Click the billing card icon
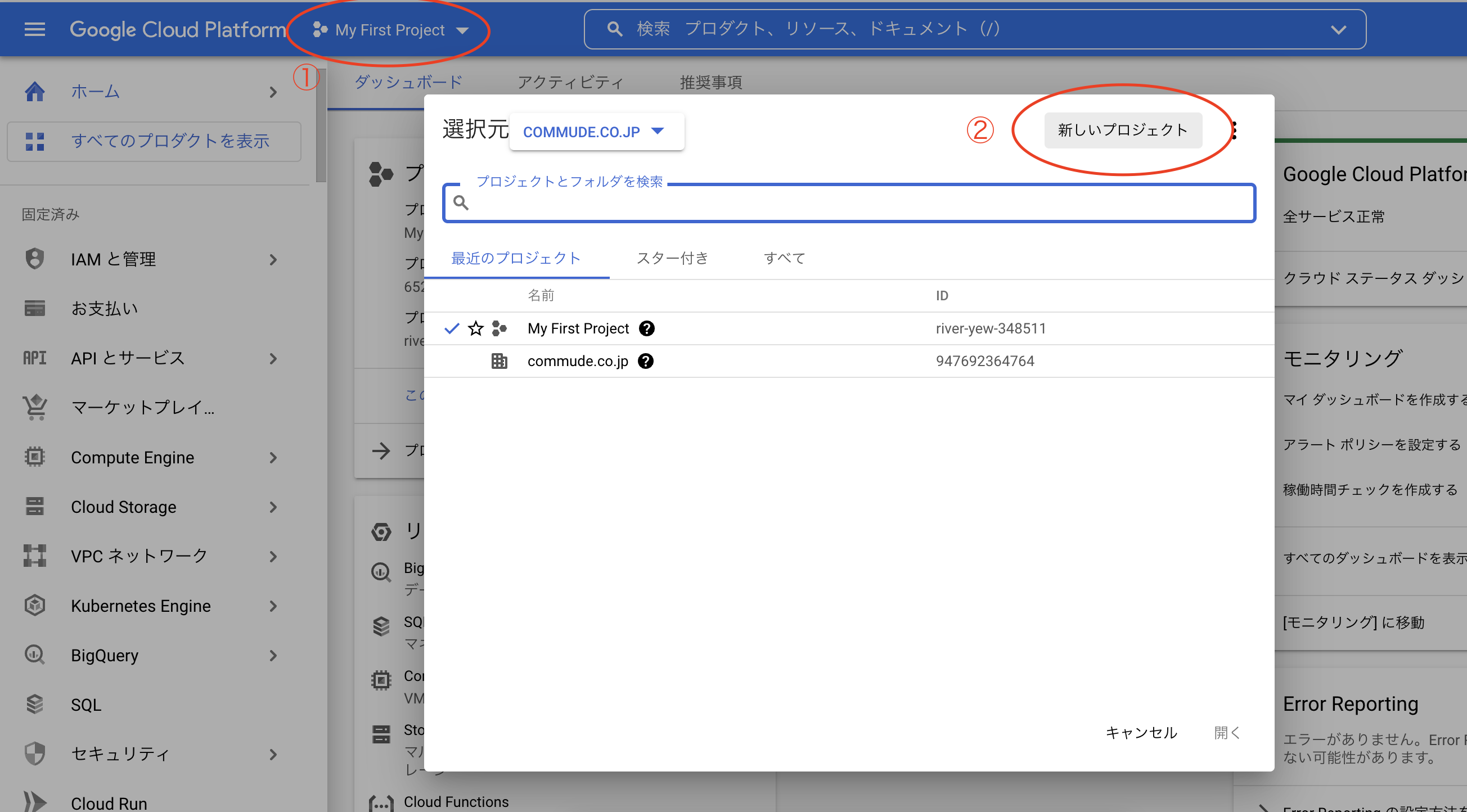Viewport: 1467px width, 812px height. [x=35, y=309]
